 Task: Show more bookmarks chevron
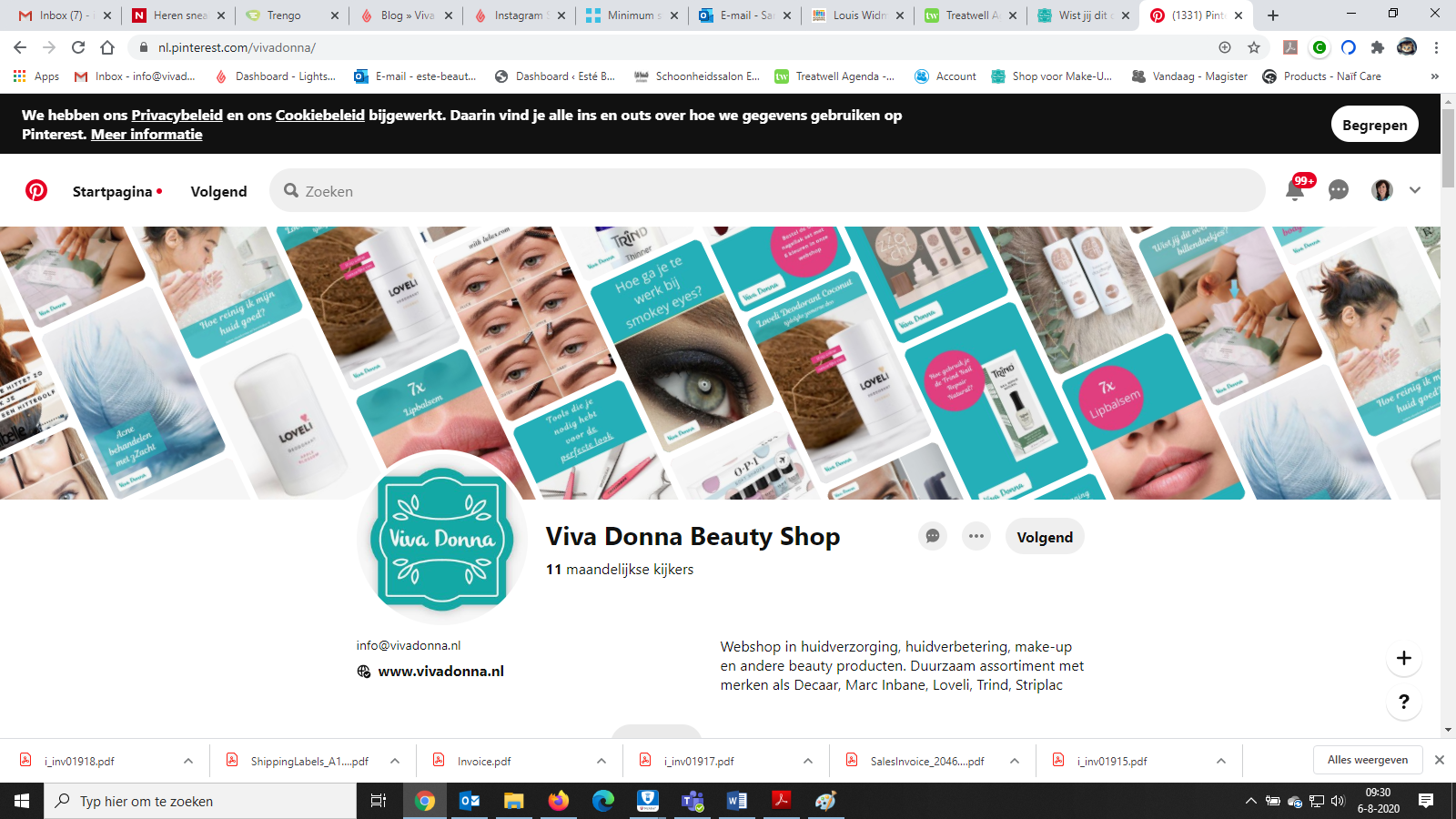pyautogui.click(x=1435, y=76)
